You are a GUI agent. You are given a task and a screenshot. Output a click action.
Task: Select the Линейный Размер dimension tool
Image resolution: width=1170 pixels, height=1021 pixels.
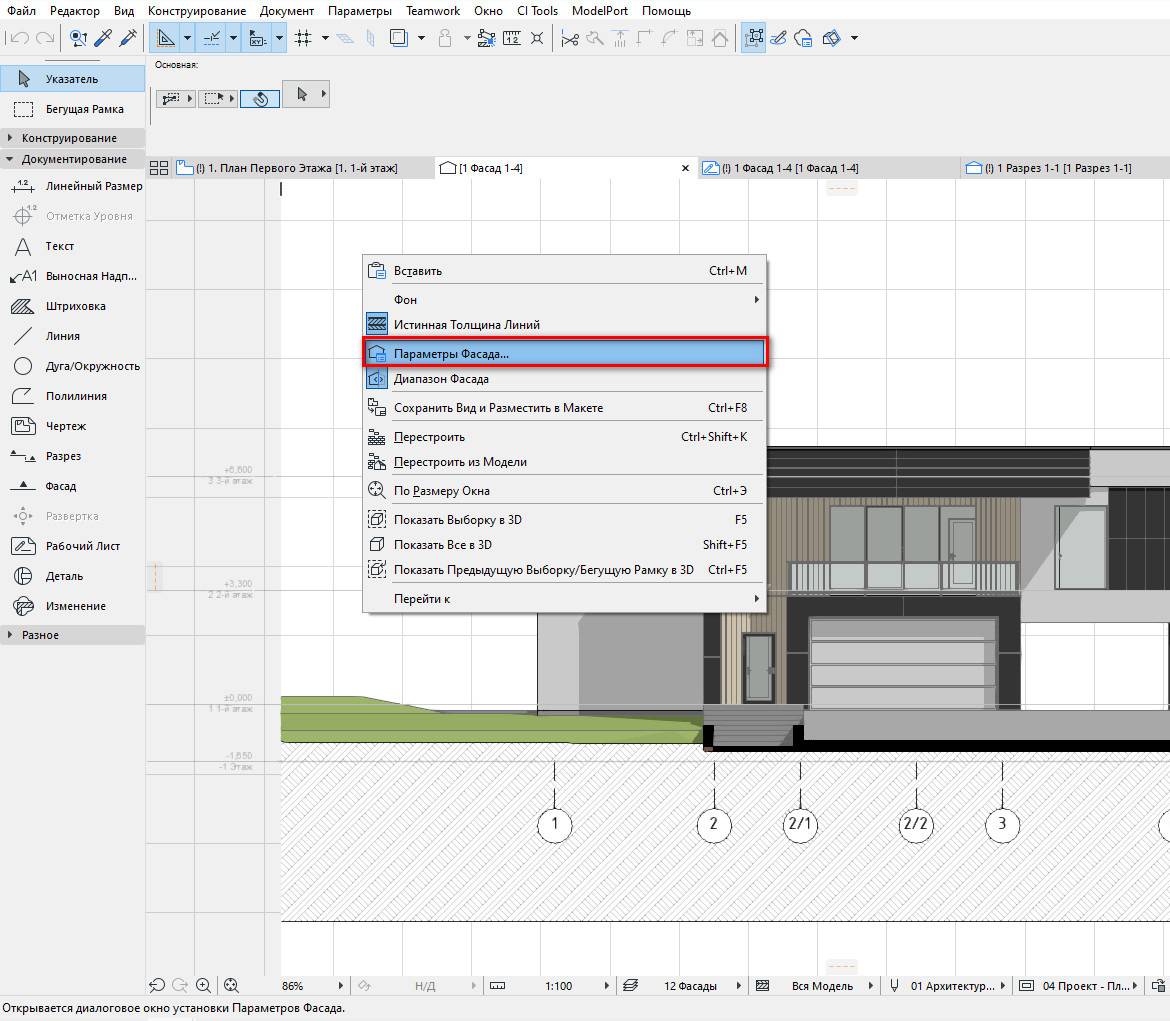pyautogui.click(x=93, y=186)
